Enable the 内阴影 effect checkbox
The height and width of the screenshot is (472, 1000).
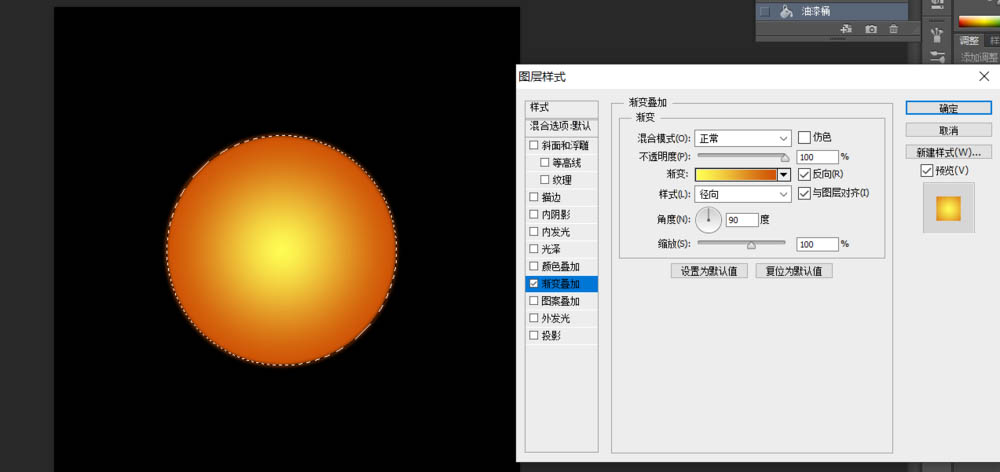pyautogui.click(x=534, y=214)
